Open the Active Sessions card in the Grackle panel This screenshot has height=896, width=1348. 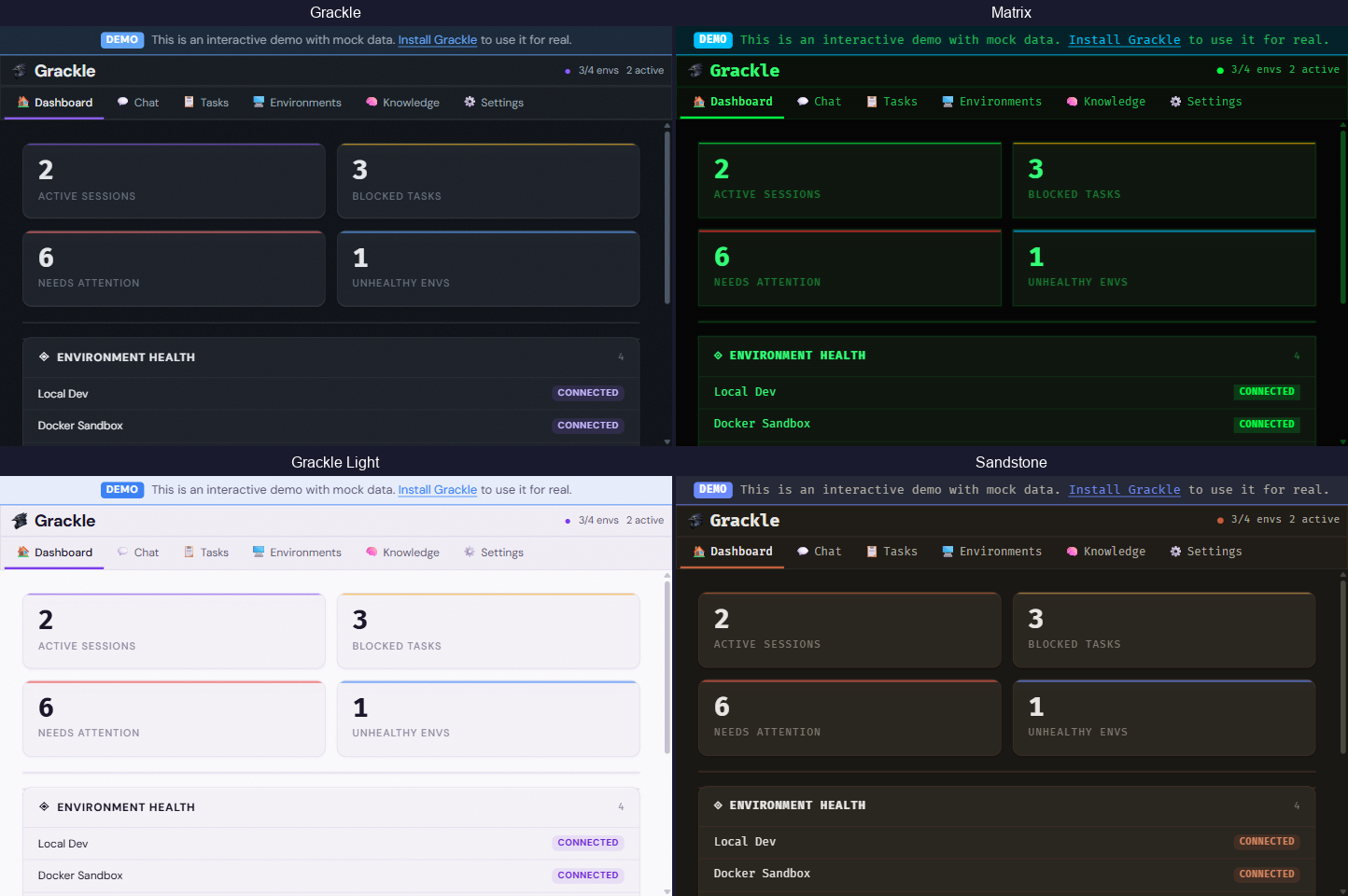(x=174, y=181)
